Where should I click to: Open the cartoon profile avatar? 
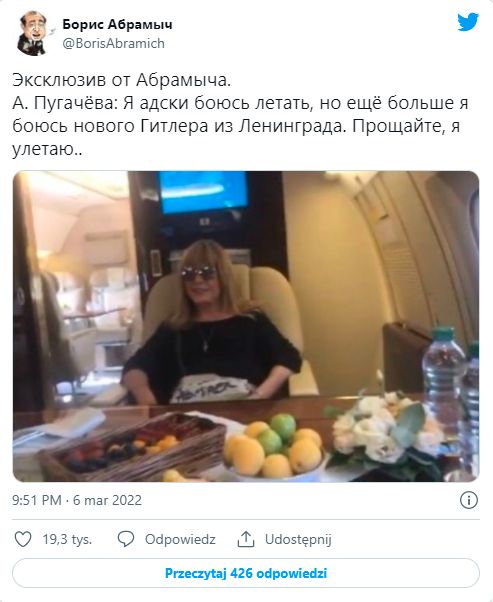coord(32,33)
